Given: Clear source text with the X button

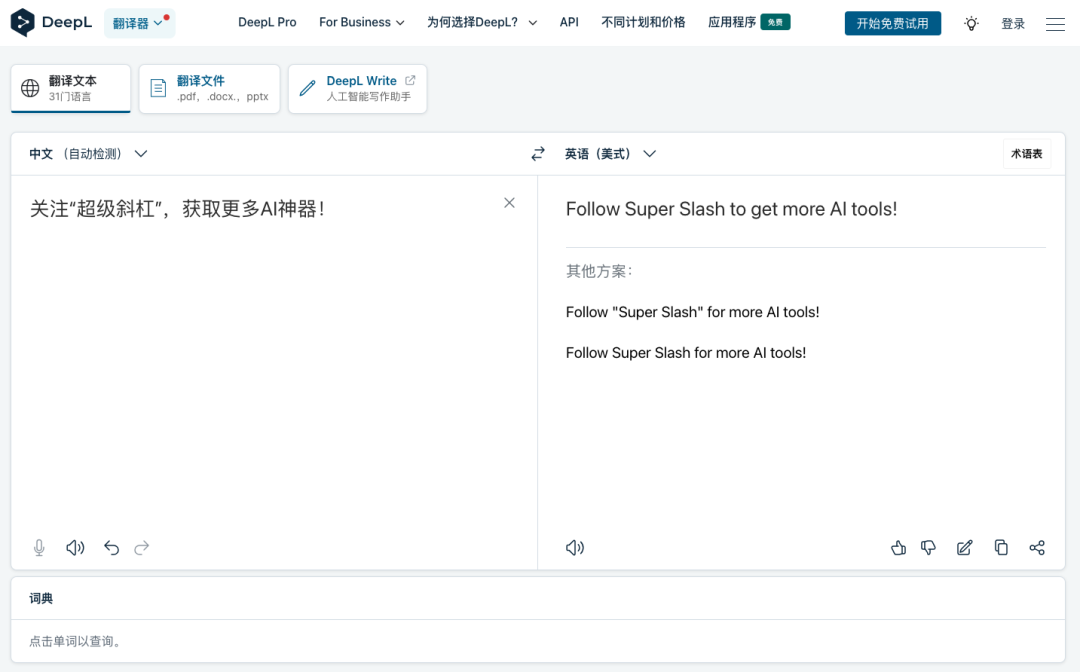Looking at the screenshot, I should [x=509, y=203].
